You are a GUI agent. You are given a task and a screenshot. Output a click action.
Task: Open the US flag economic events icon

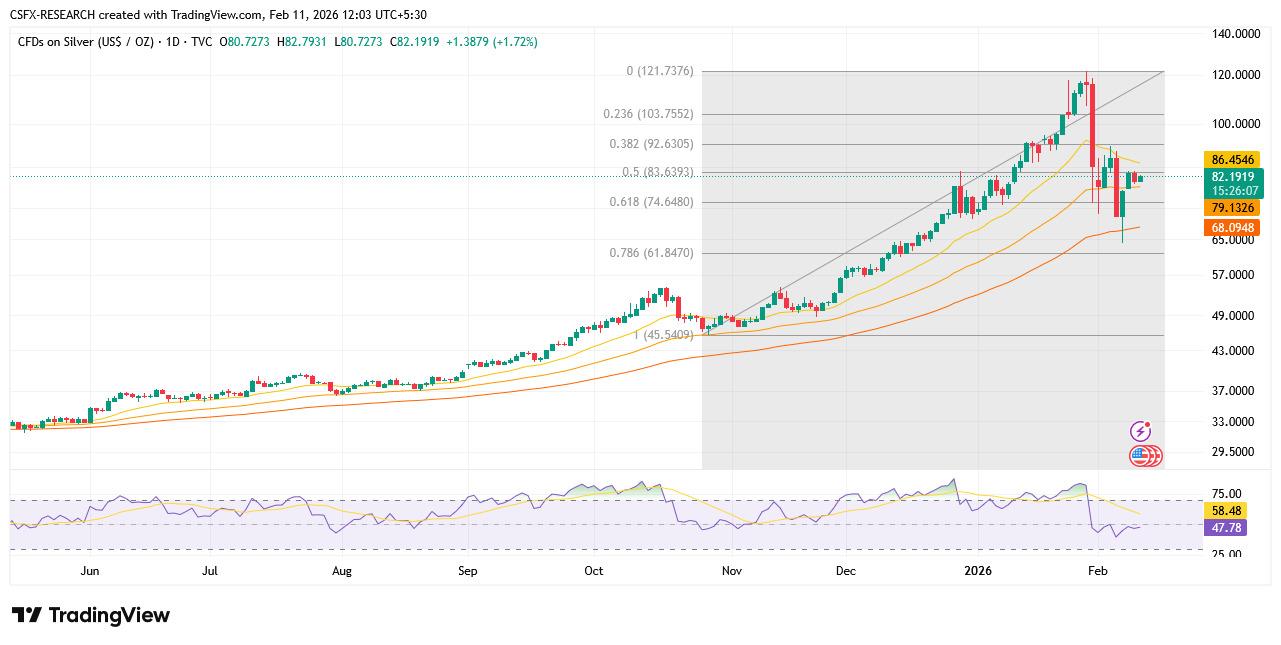1141,456
